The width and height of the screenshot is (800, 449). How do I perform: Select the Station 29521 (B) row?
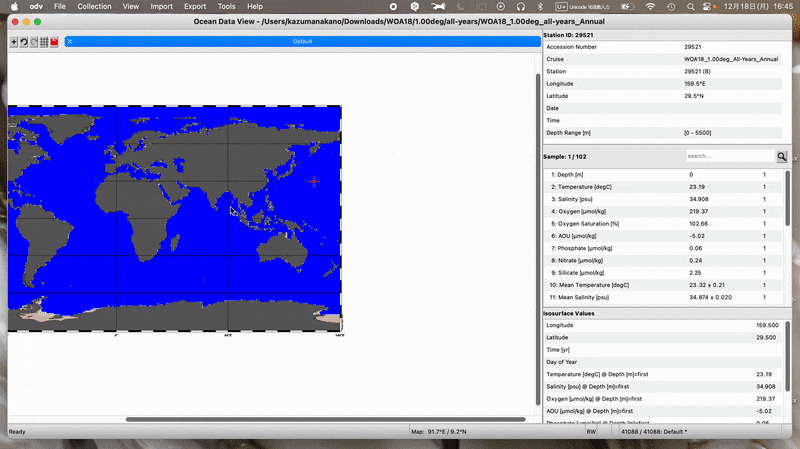point(662,71)
